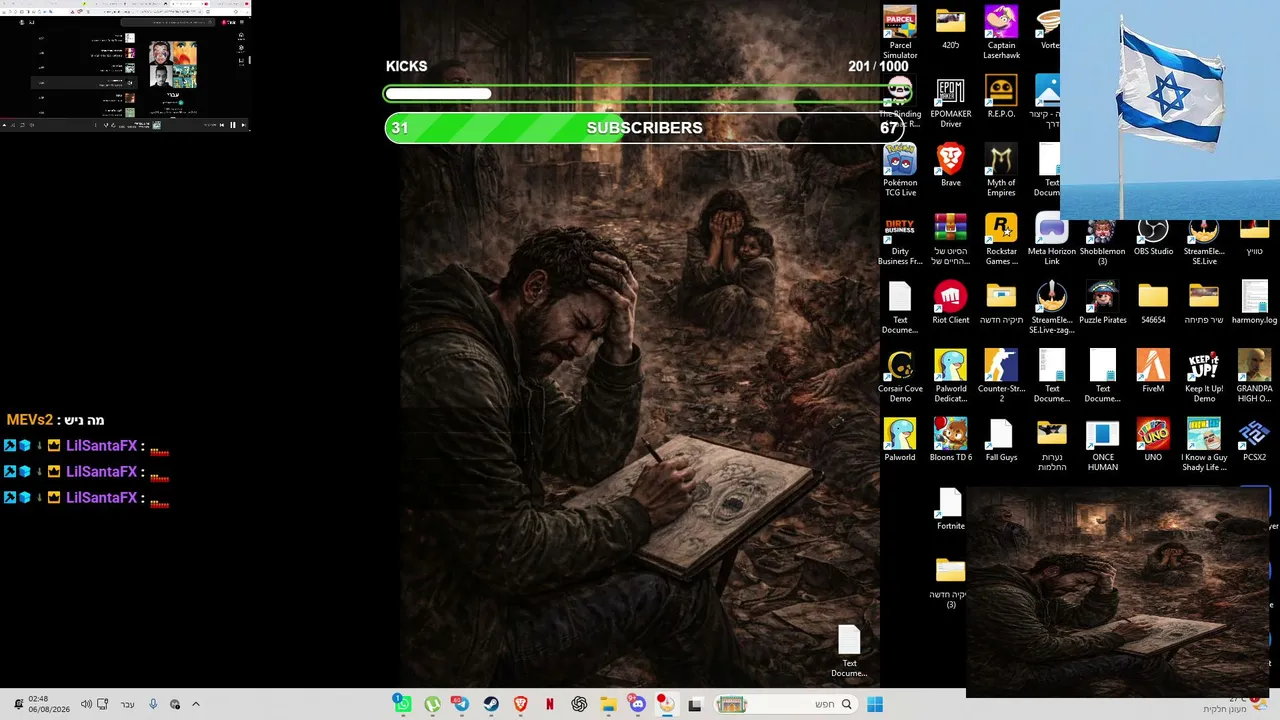Viewport: 1280px width, 720px height.
Task: Open the ChatGPT taskbar icon
Action: point(579,704)
